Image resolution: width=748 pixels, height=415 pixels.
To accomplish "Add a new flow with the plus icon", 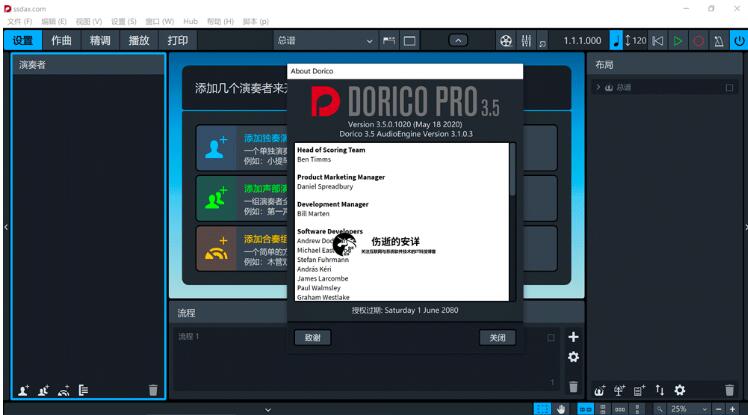I will 573,337.
